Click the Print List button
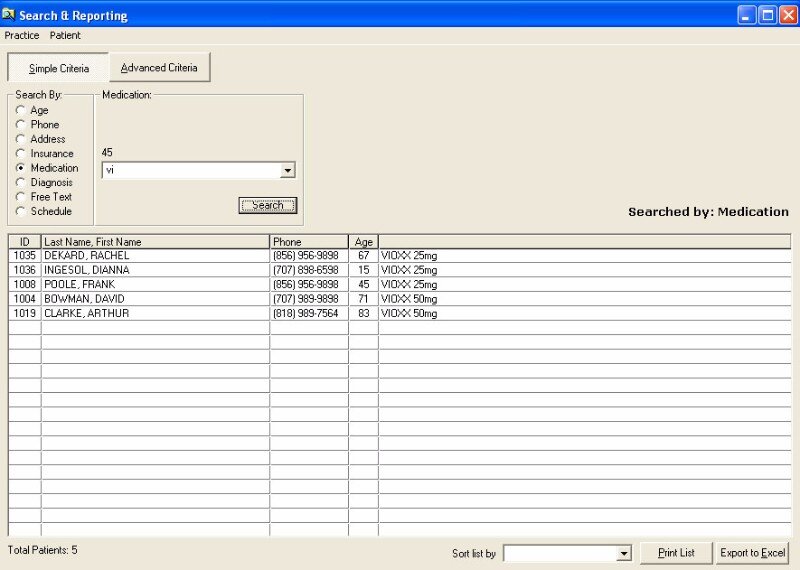This screenshot has width=800, height=570. (x=675, y=553)
